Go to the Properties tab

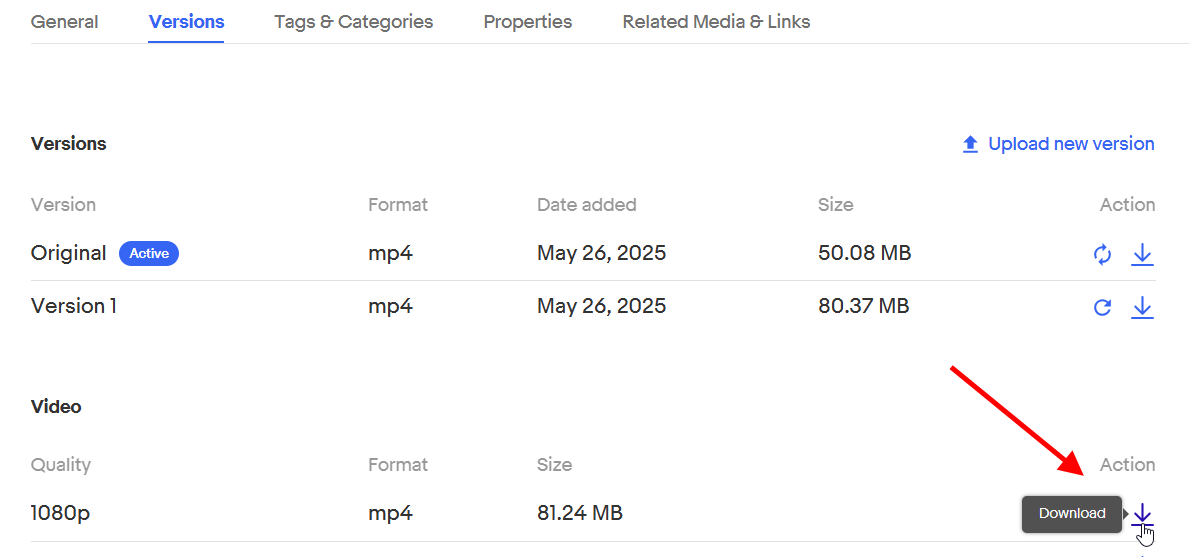pos(527,22)
